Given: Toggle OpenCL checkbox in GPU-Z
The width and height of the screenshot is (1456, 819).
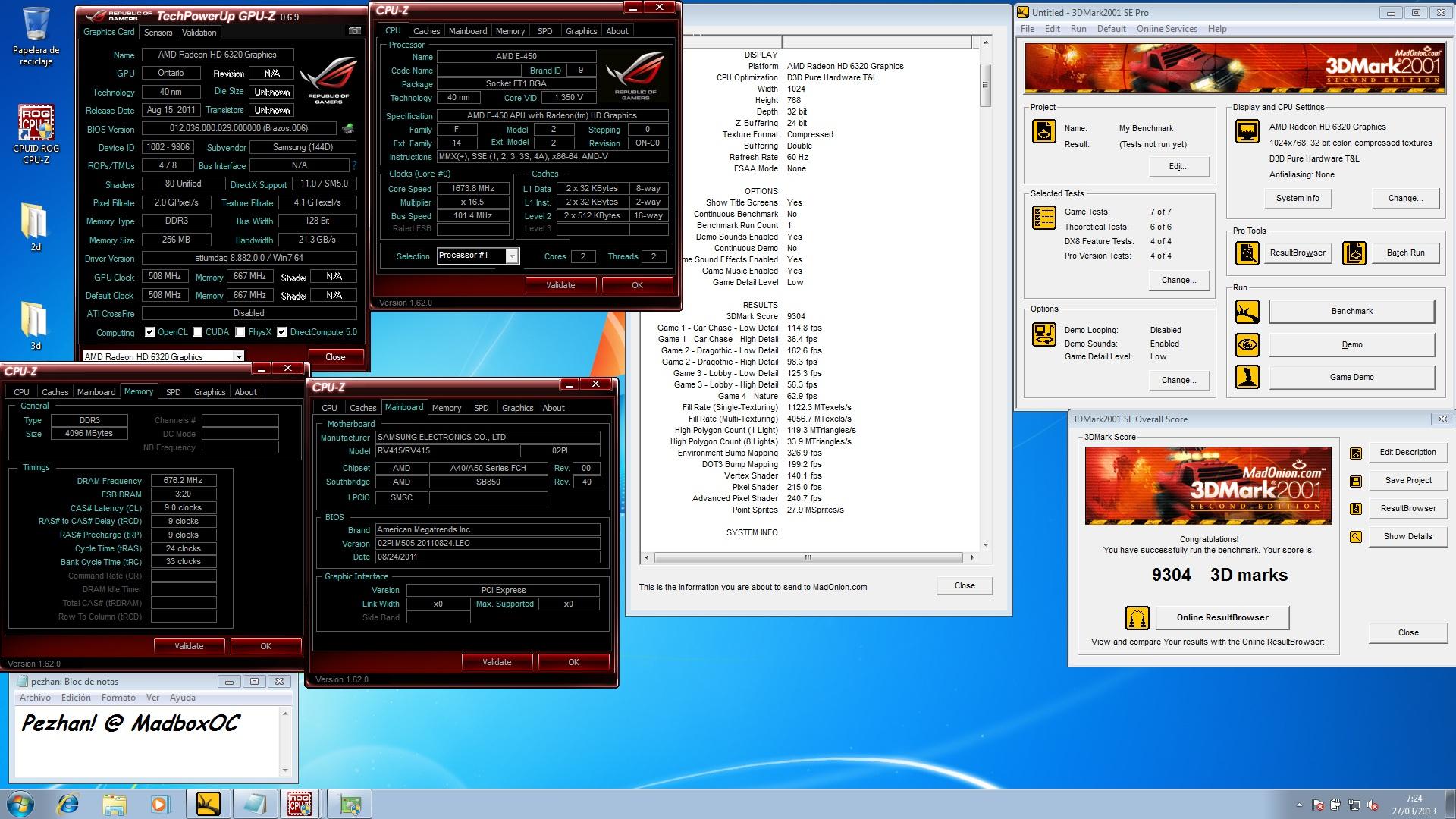Looking at the screenshot, I should coord(150,332).
